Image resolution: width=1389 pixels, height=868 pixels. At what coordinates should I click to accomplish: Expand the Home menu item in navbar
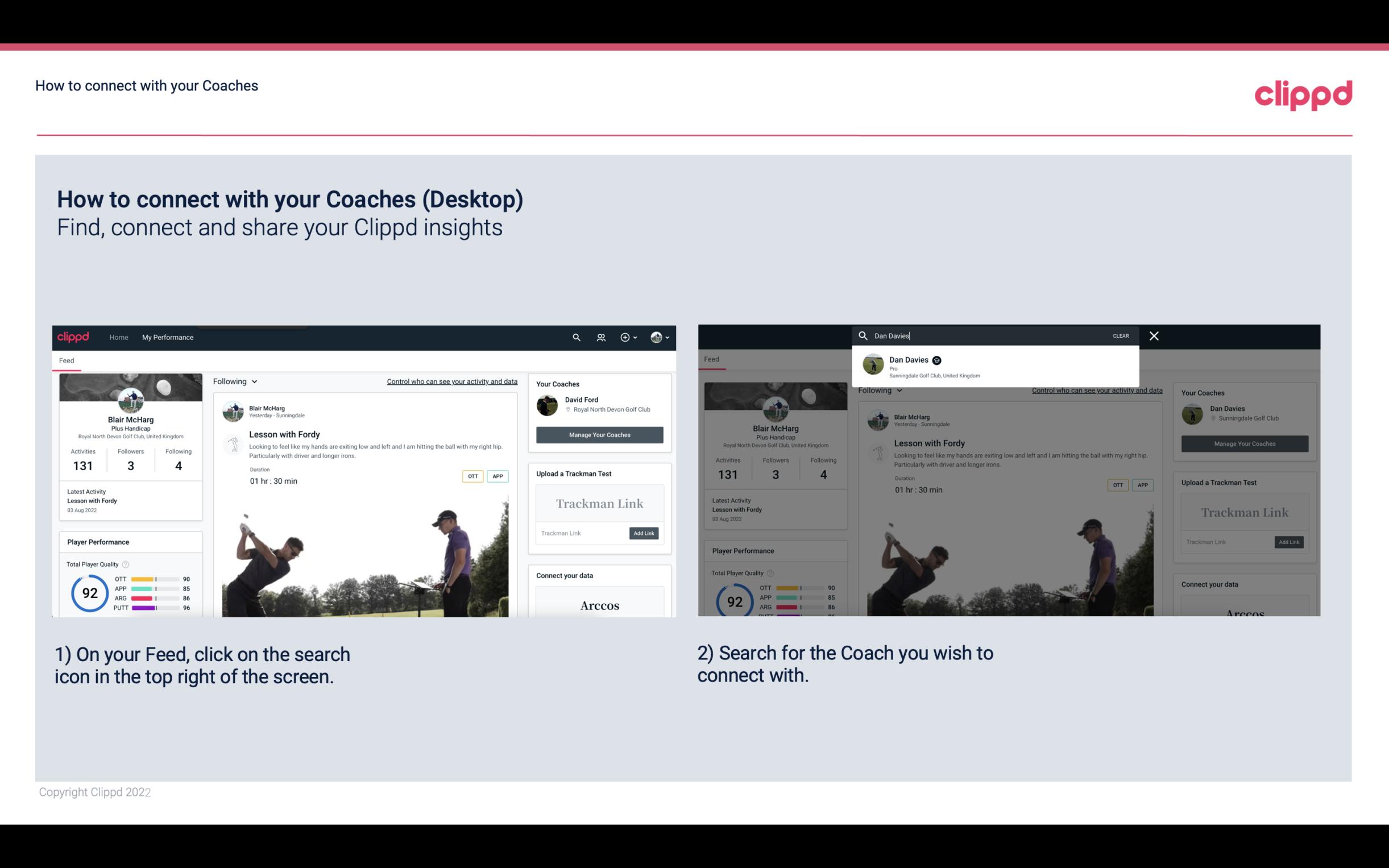[x=119, y=337]
